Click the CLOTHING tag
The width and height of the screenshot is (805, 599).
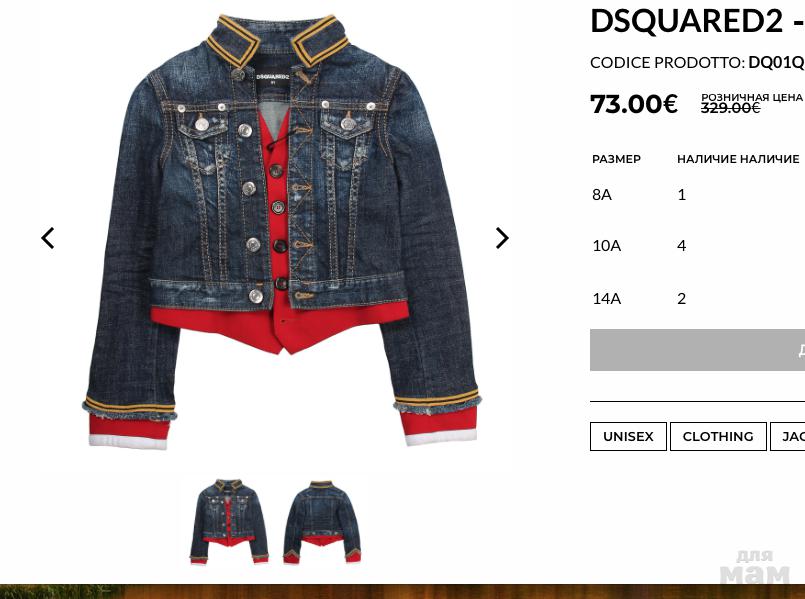tap(718, 436)
